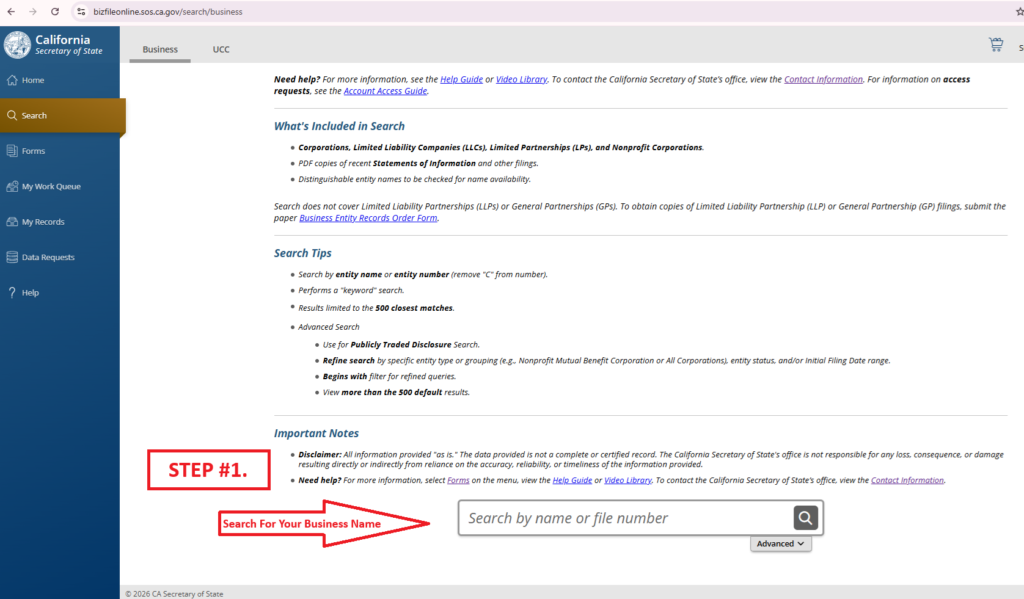Click the browser back arrow
1024x599 pixels.
[11, 12]
